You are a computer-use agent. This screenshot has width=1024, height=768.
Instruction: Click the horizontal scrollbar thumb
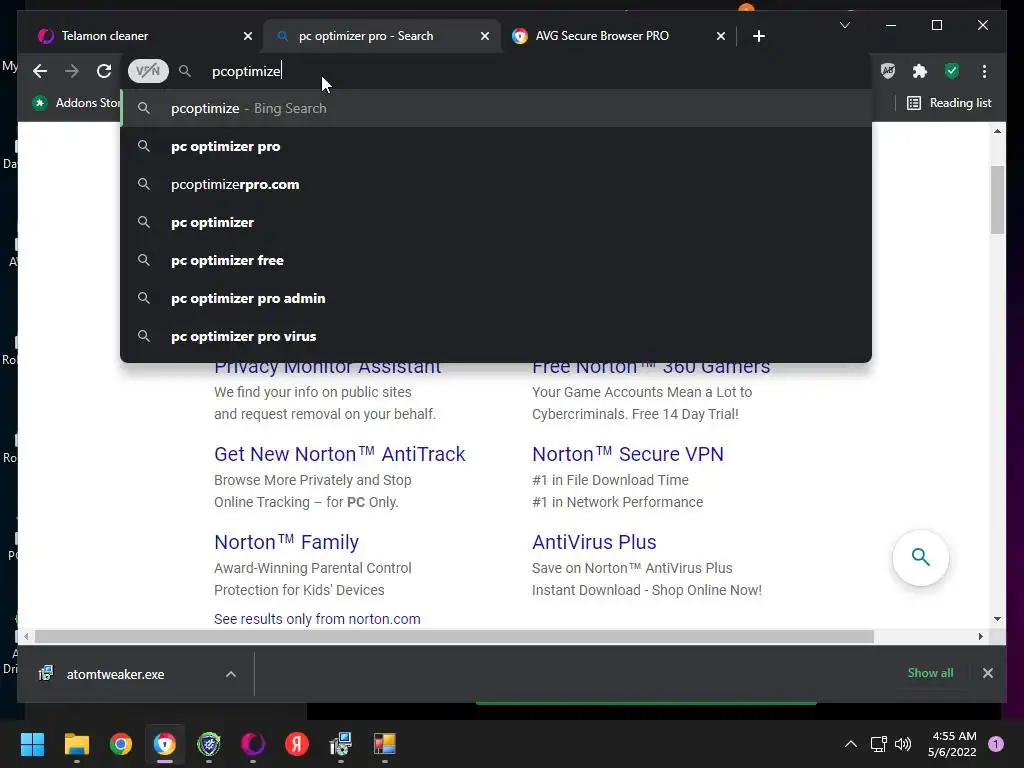tap(454, 636)
